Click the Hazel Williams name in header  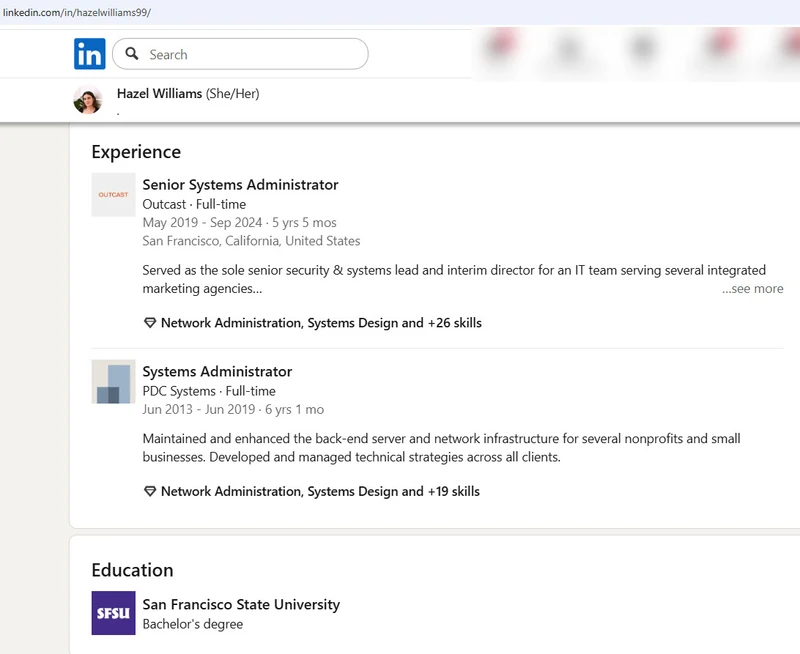click(159, 93)
